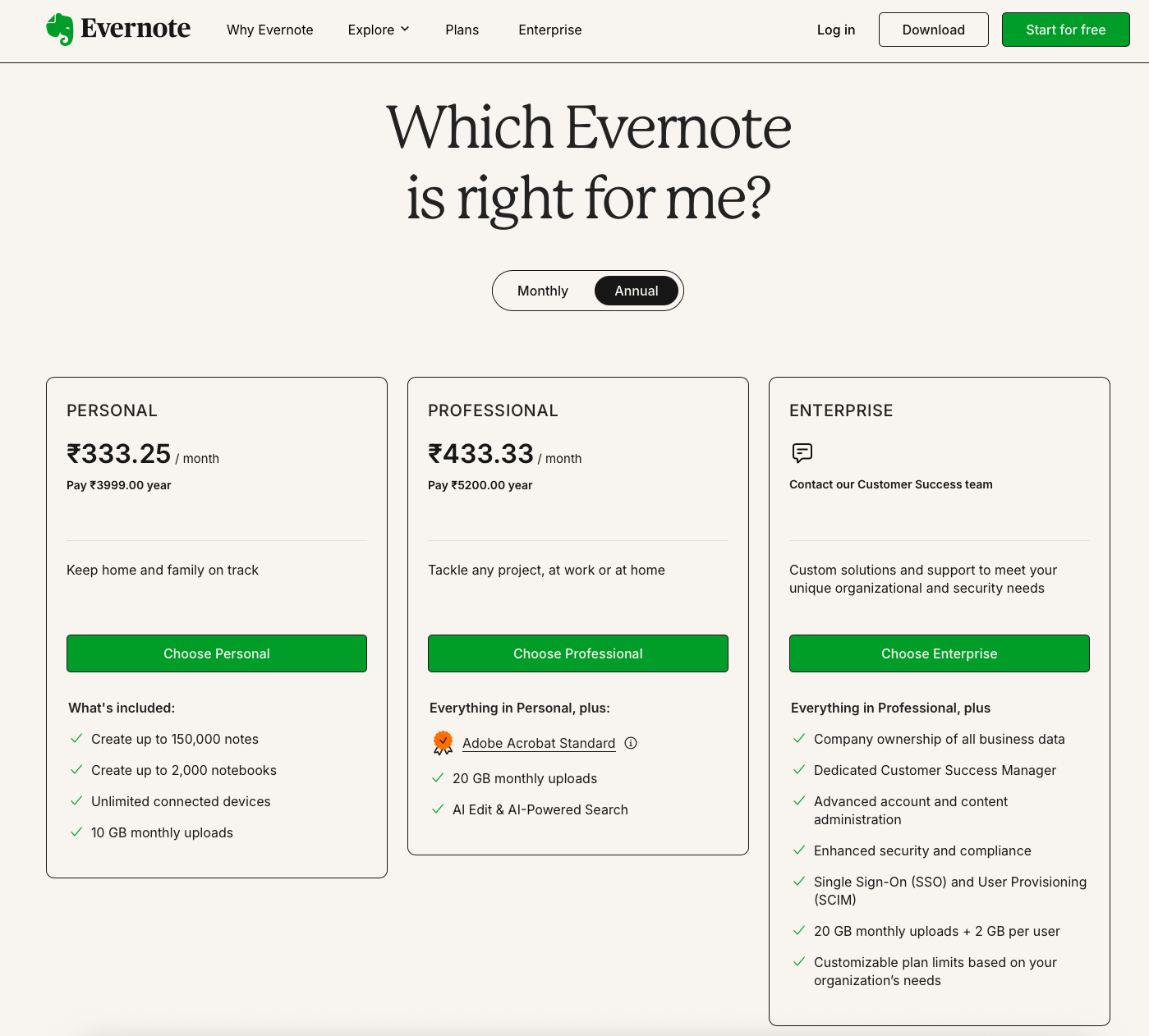Screen dimensions: 1149x1036
Task: Expand the Explore dropdown menu
Action: [379, 30]
